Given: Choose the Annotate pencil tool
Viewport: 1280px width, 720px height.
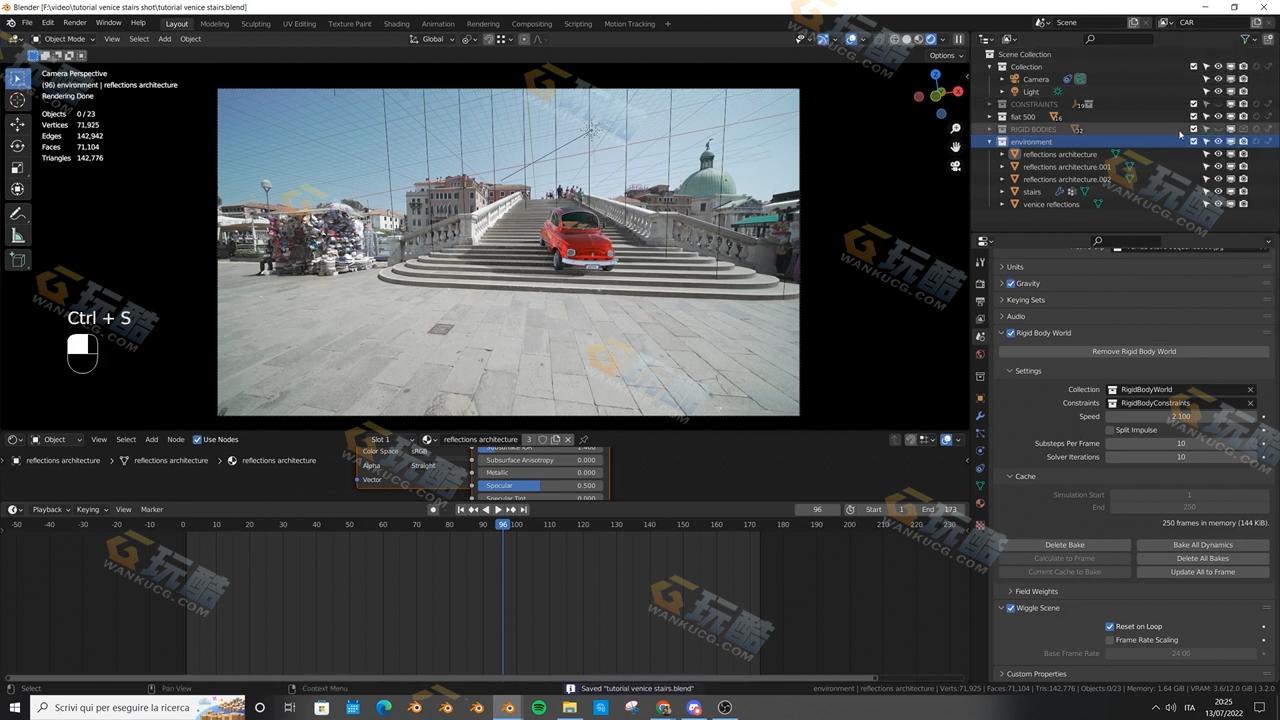Looking at the screenshot, I should pyautogui.click(x=18, y=214).
